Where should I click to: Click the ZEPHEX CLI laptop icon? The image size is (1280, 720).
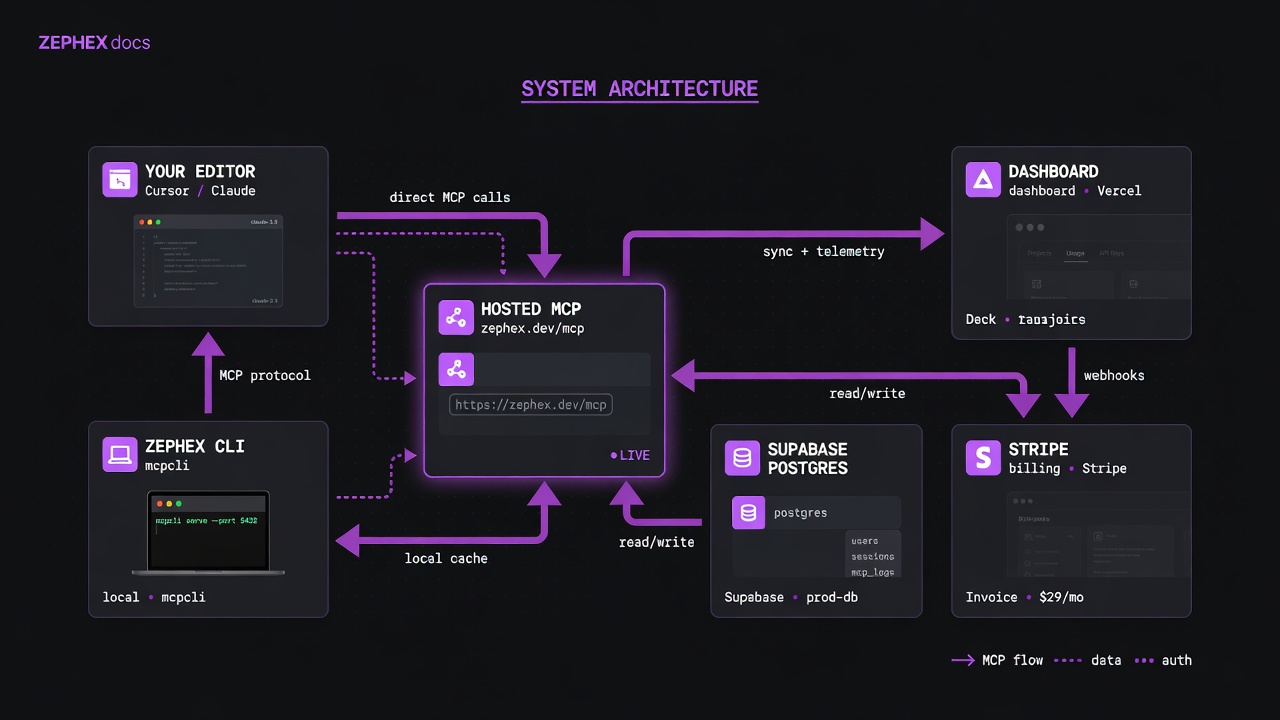pyautogui.click(x=120, y=454)
